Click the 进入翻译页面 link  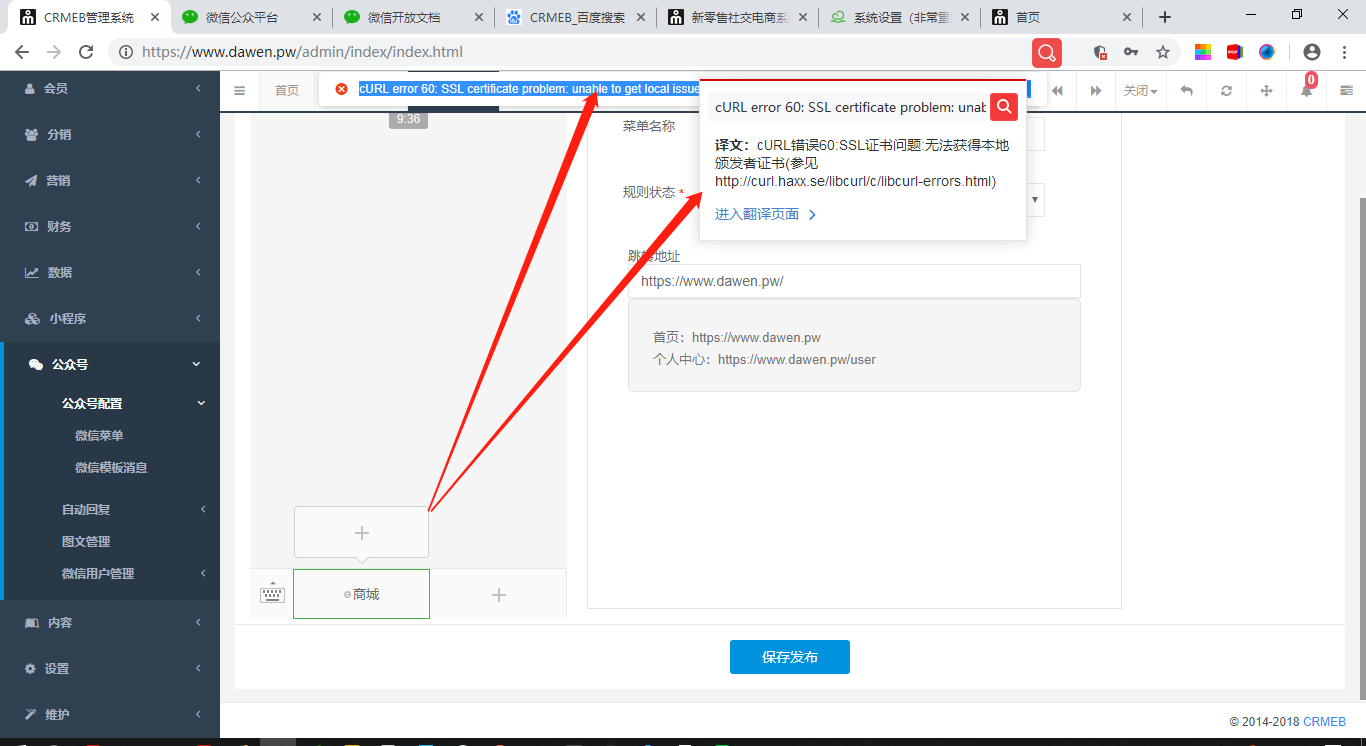[x=766, y=214]
